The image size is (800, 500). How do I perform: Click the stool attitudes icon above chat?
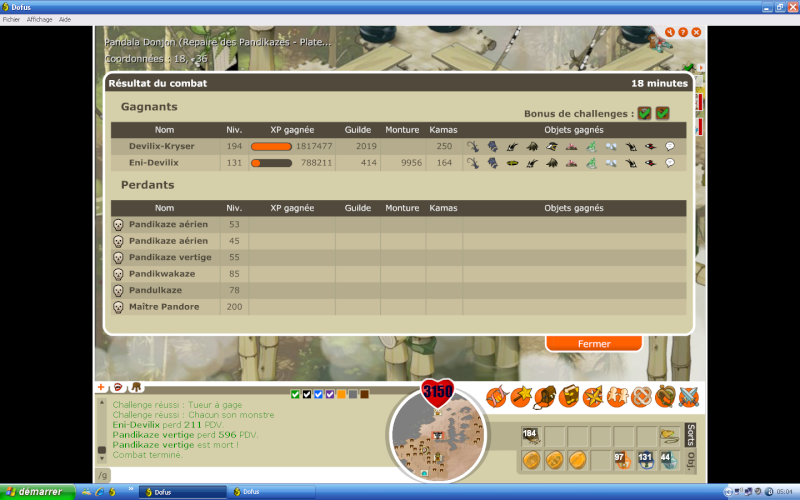(136, 387)
